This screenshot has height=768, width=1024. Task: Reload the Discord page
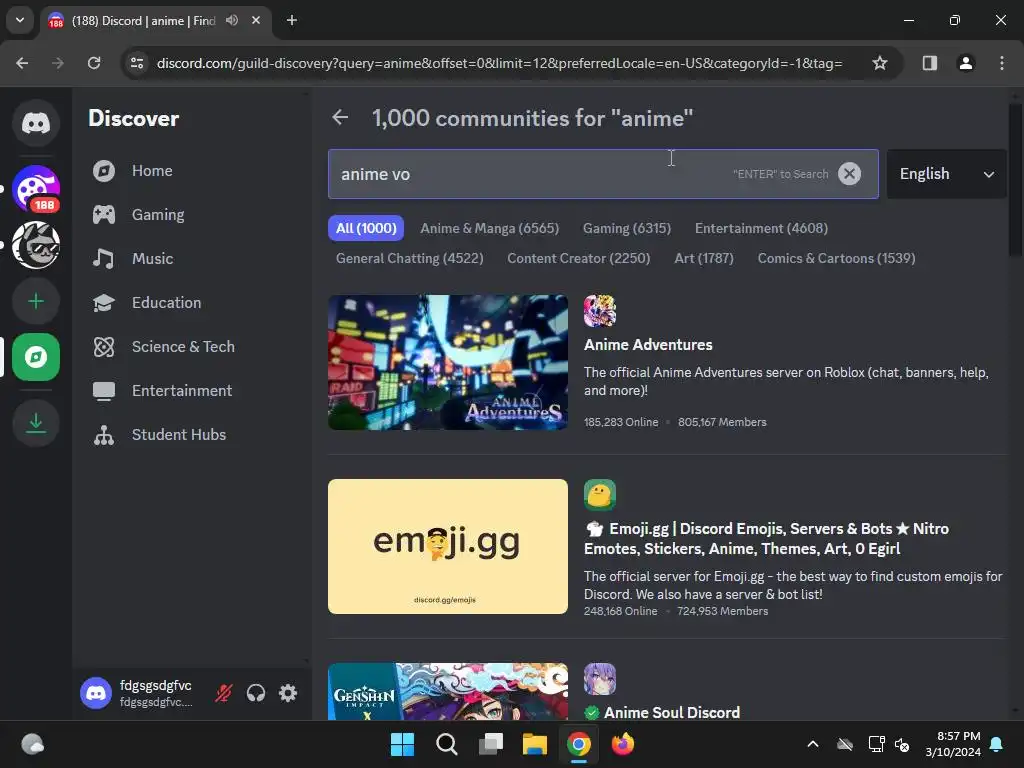click(x=94, y=63)
